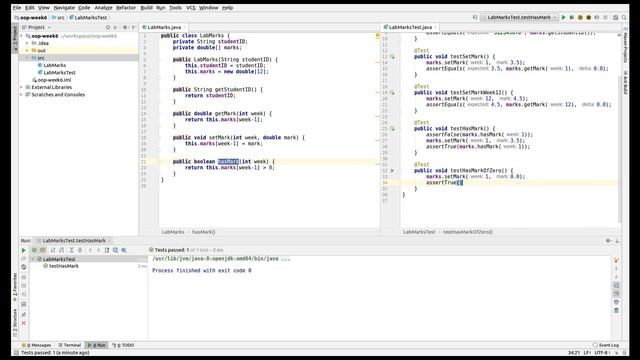Click Collapse All icon in Project panel header

[x=116, y=27]
